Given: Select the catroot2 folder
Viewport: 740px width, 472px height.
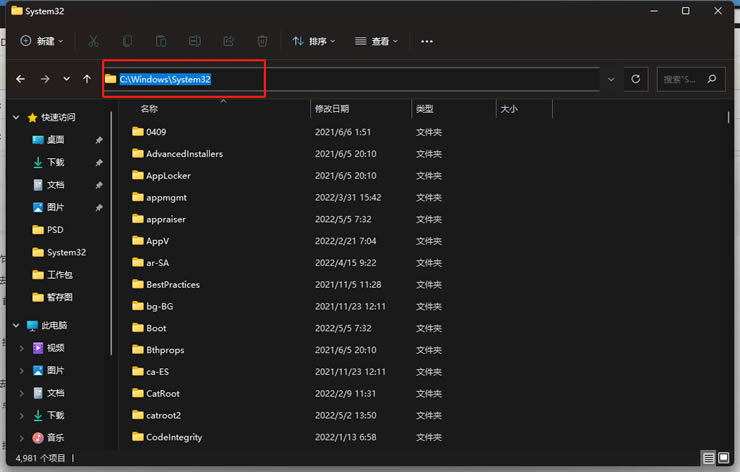Looking at the screenshot, I should (x=157, y=415).
